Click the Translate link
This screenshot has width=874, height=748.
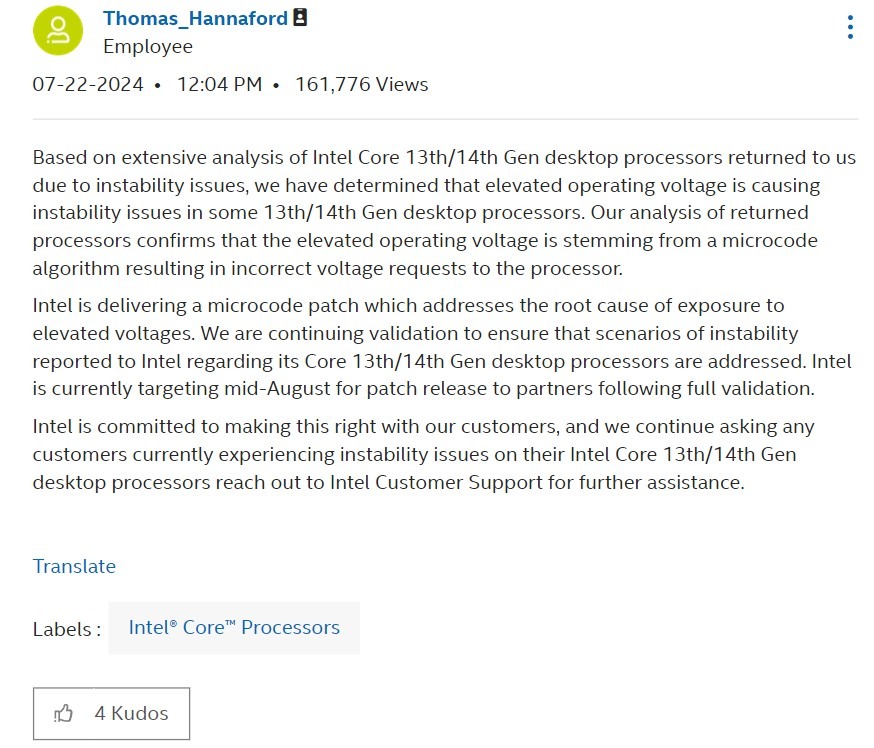[74, 566]
